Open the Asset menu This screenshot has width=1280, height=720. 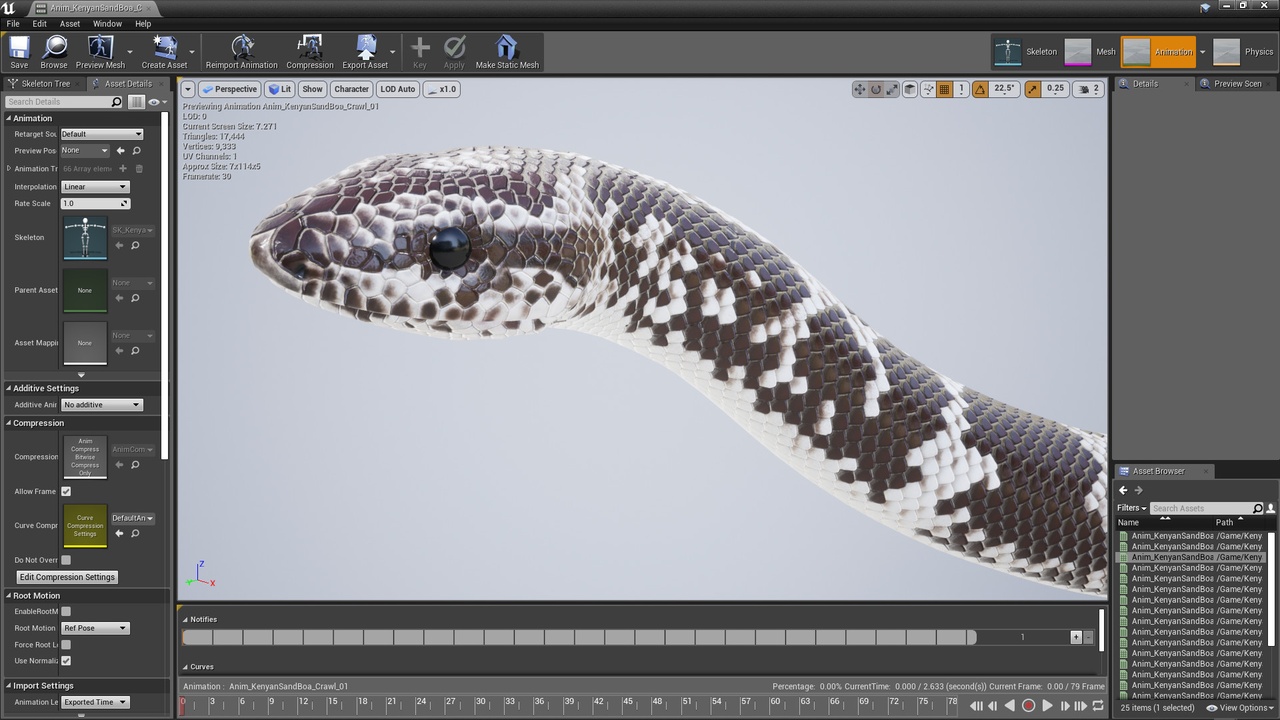(70, 23)
